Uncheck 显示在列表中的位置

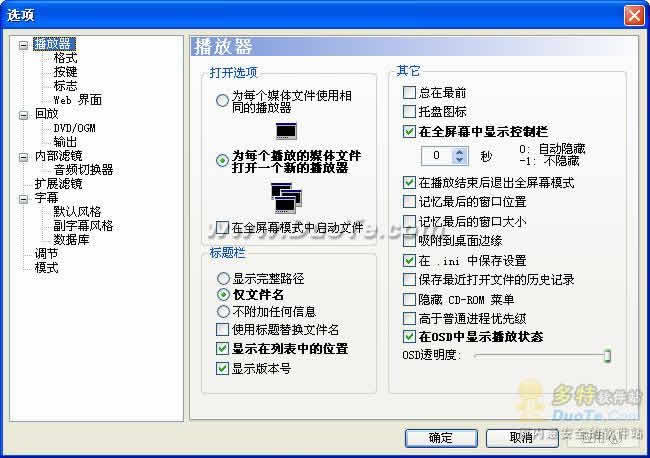coord(223,349)
